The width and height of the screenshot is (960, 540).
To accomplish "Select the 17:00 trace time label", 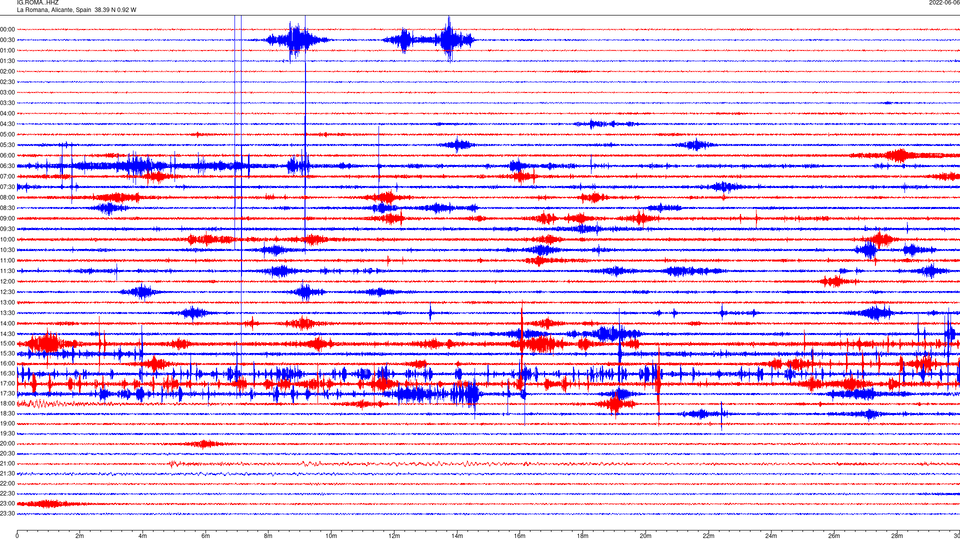I will (x=7, y=383).
